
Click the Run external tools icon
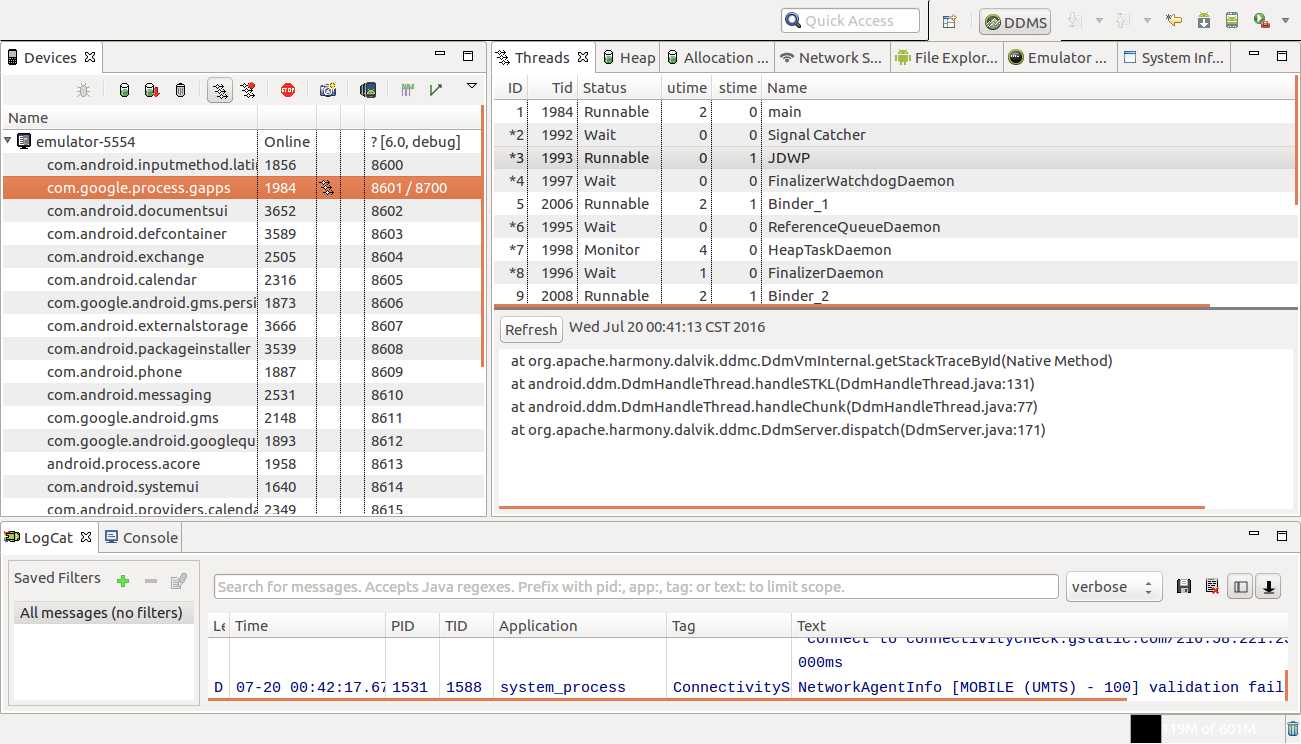[x=1261, y=20]
